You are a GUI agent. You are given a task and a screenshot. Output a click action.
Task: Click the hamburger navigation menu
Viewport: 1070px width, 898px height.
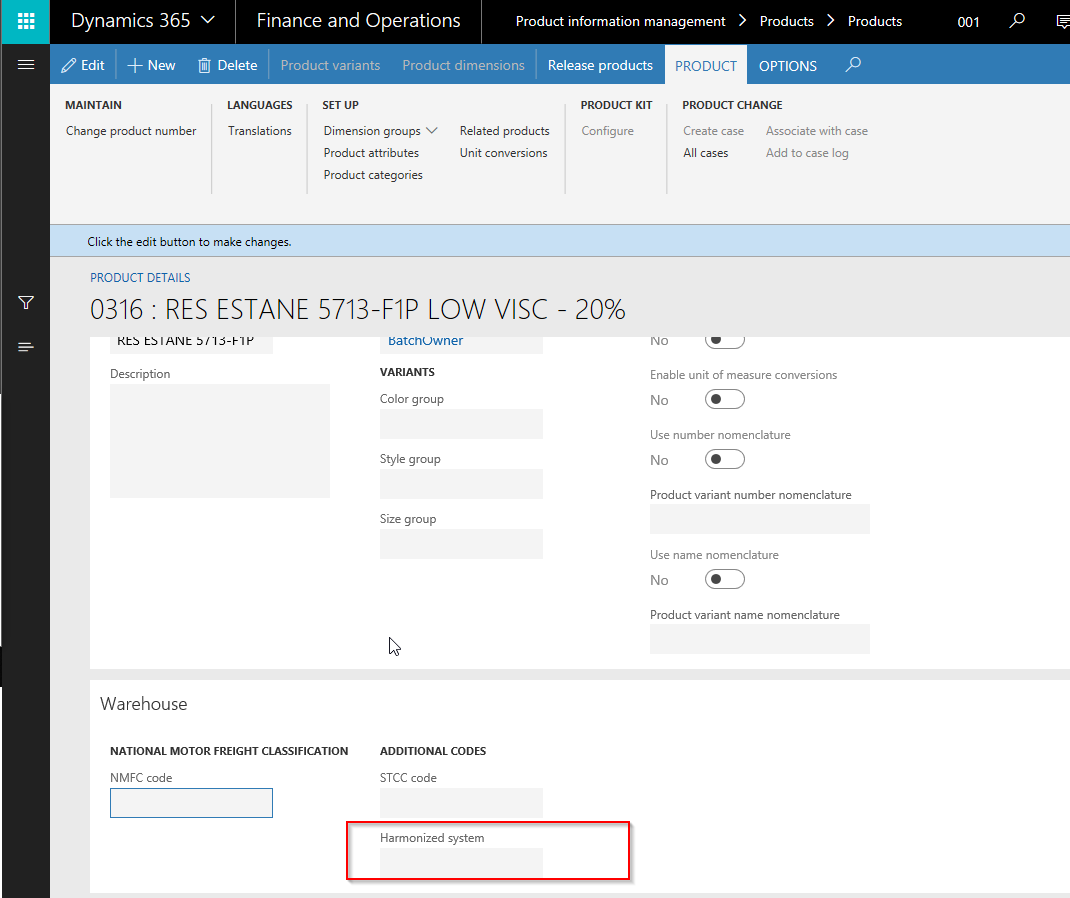[25, 65]
